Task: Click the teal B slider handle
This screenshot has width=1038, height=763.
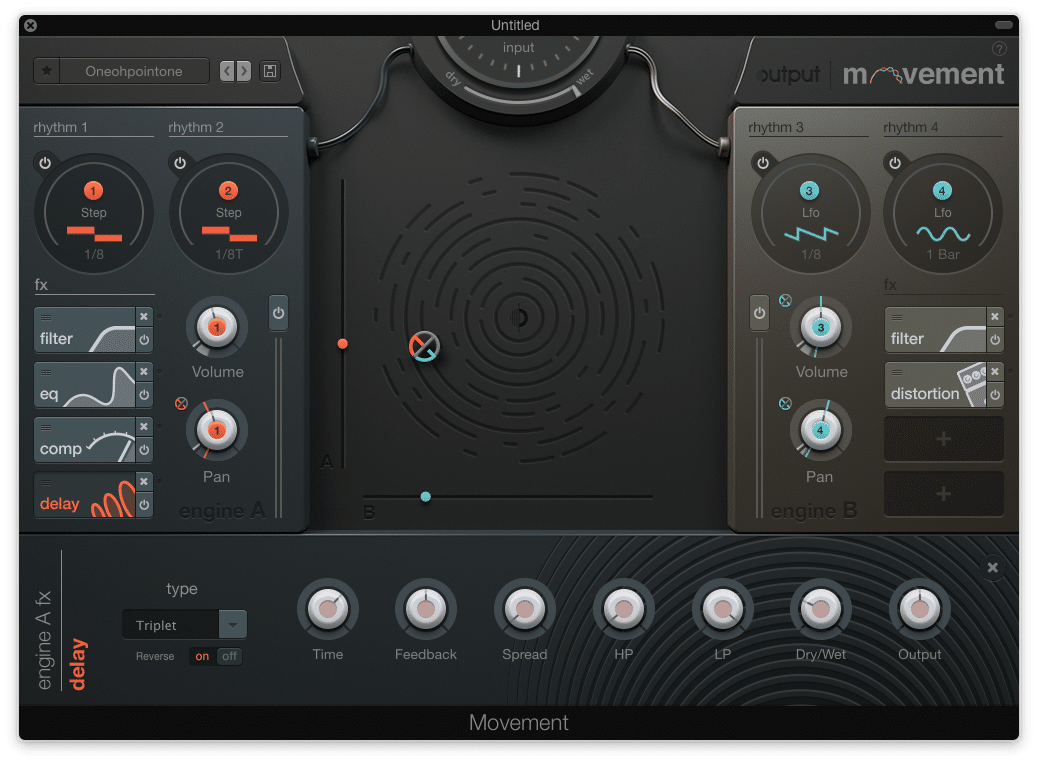Action: click(x=426, y=496)
